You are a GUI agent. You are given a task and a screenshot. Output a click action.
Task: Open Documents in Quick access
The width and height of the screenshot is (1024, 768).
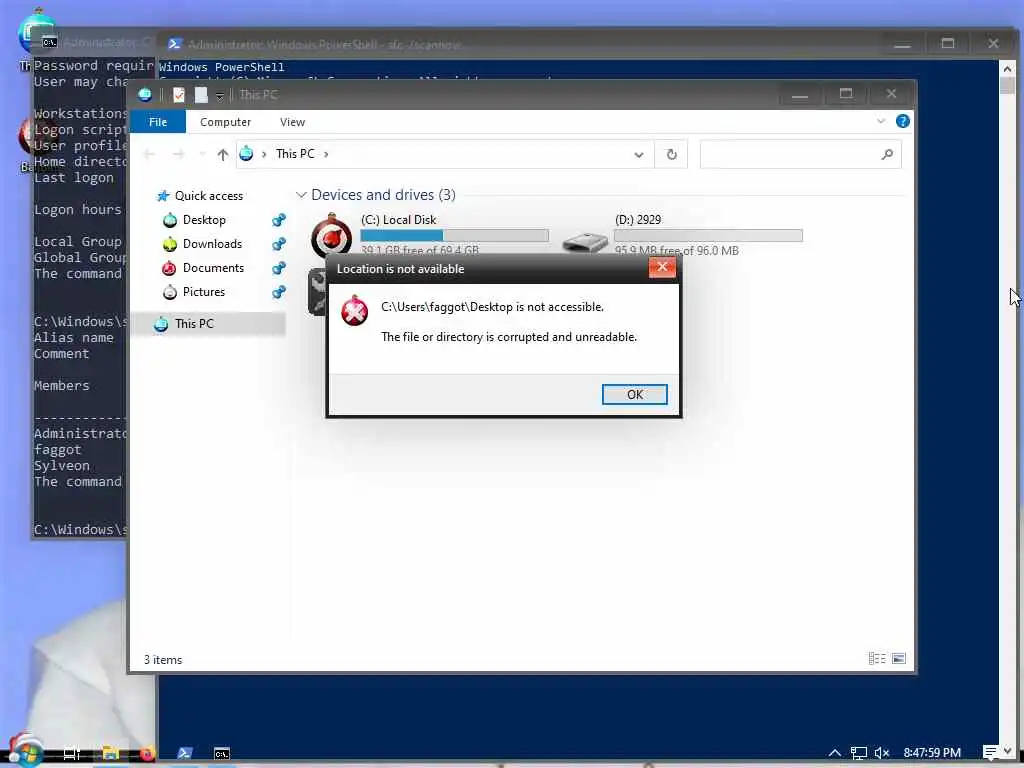point(213,268)
